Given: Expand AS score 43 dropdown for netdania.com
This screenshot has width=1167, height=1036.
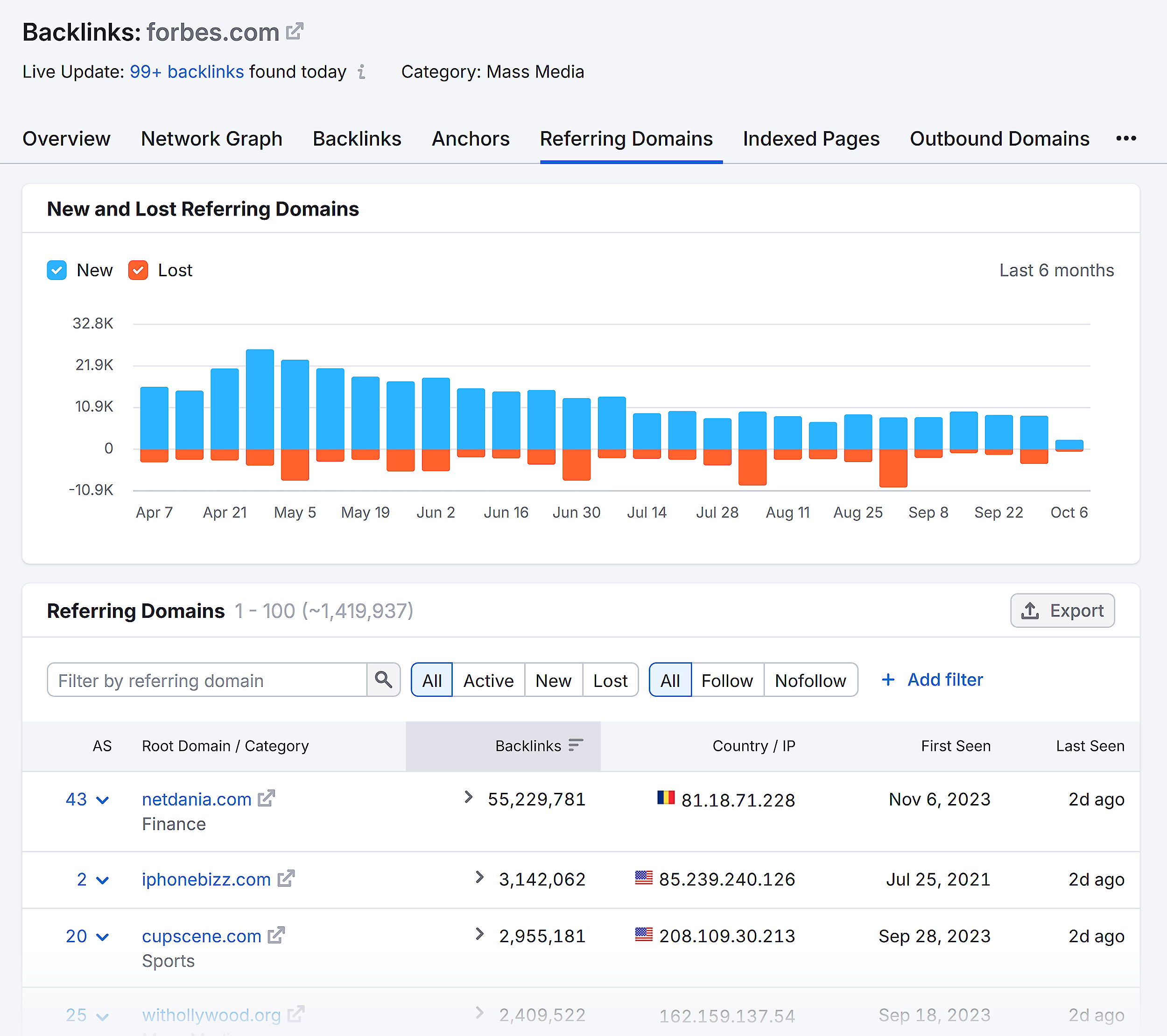Looking at the screenshot, I should click(x=103, y=800).
